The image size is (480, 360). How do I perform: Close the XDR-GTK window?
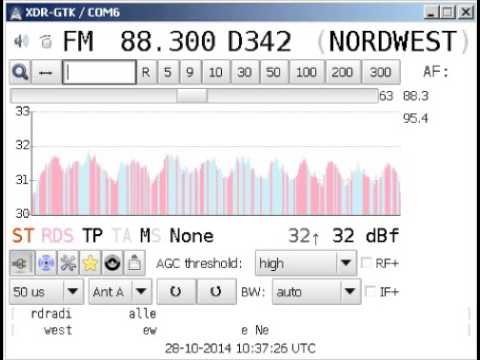coord(466,13)
